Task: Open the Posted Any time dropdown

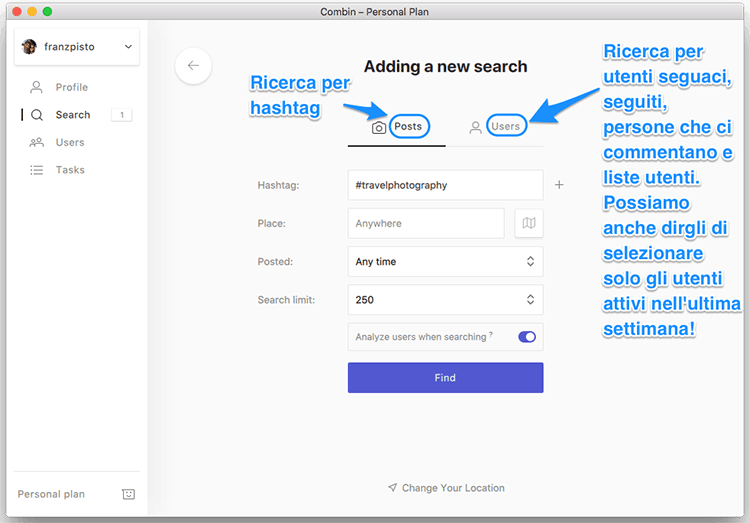Action: (445, 262)
